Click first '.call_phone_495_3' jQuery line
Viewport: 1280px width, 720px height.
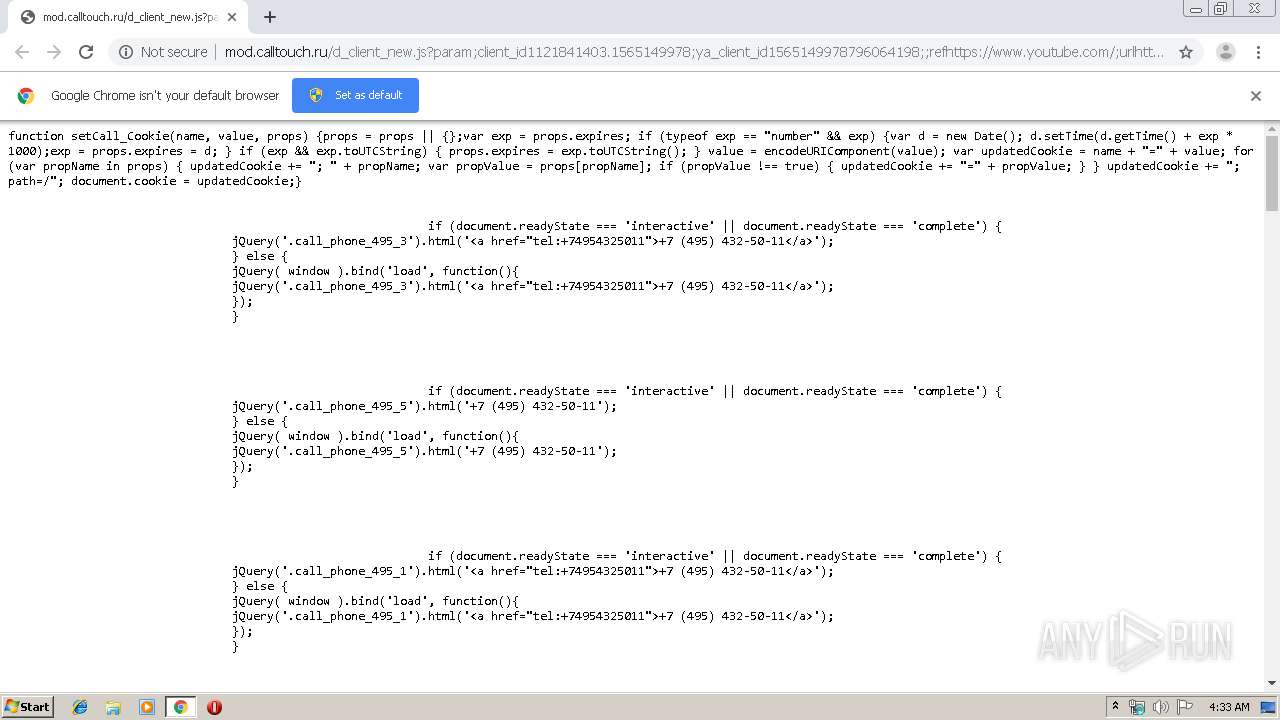pos(533,241)
